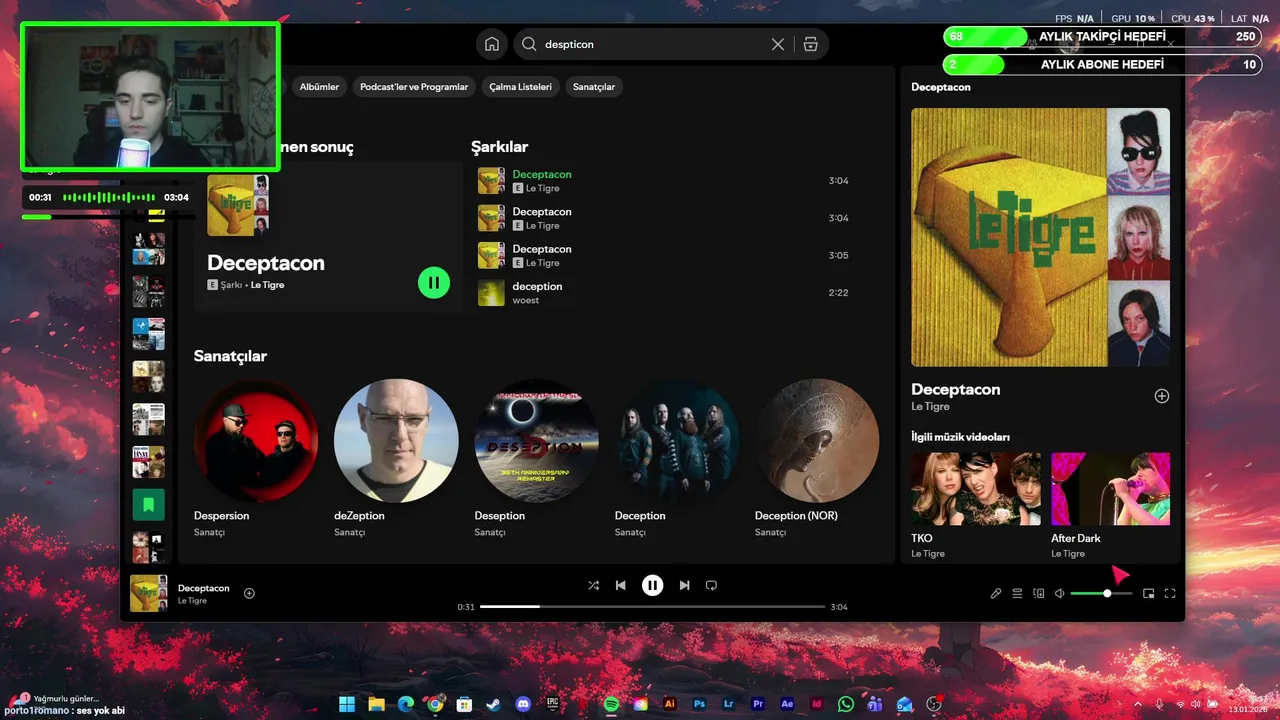The height and width of the screenshot is (720, 1280).
Task: Skip to the next track
Action: [x=684, y=585]
